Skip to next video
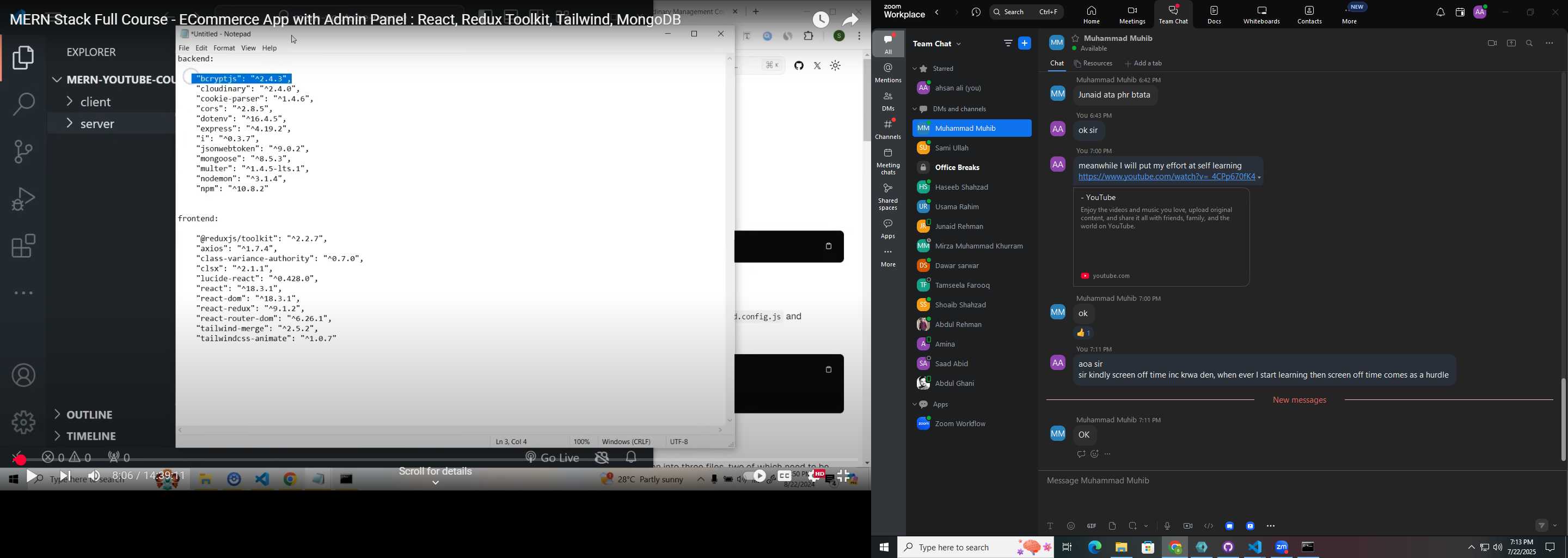The height and width of the screenshot is (558, 1568). point(66,476)
